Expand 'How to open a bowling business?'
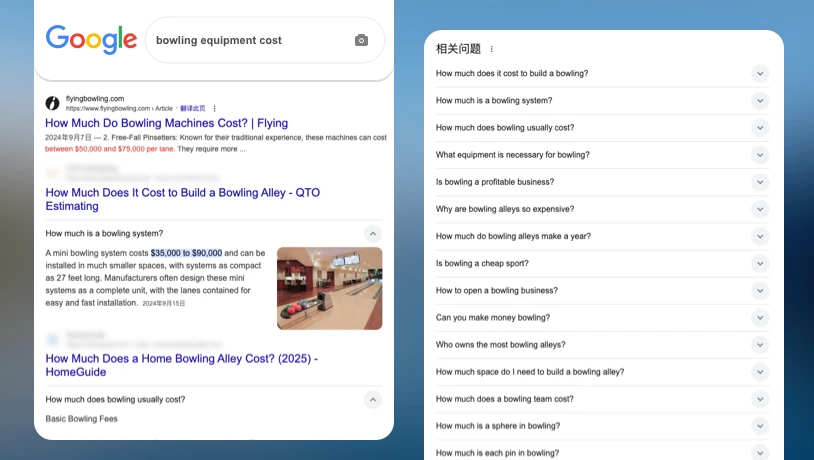Image resolution: width=814 pixels, height=460 pixels. click(759, 291)
